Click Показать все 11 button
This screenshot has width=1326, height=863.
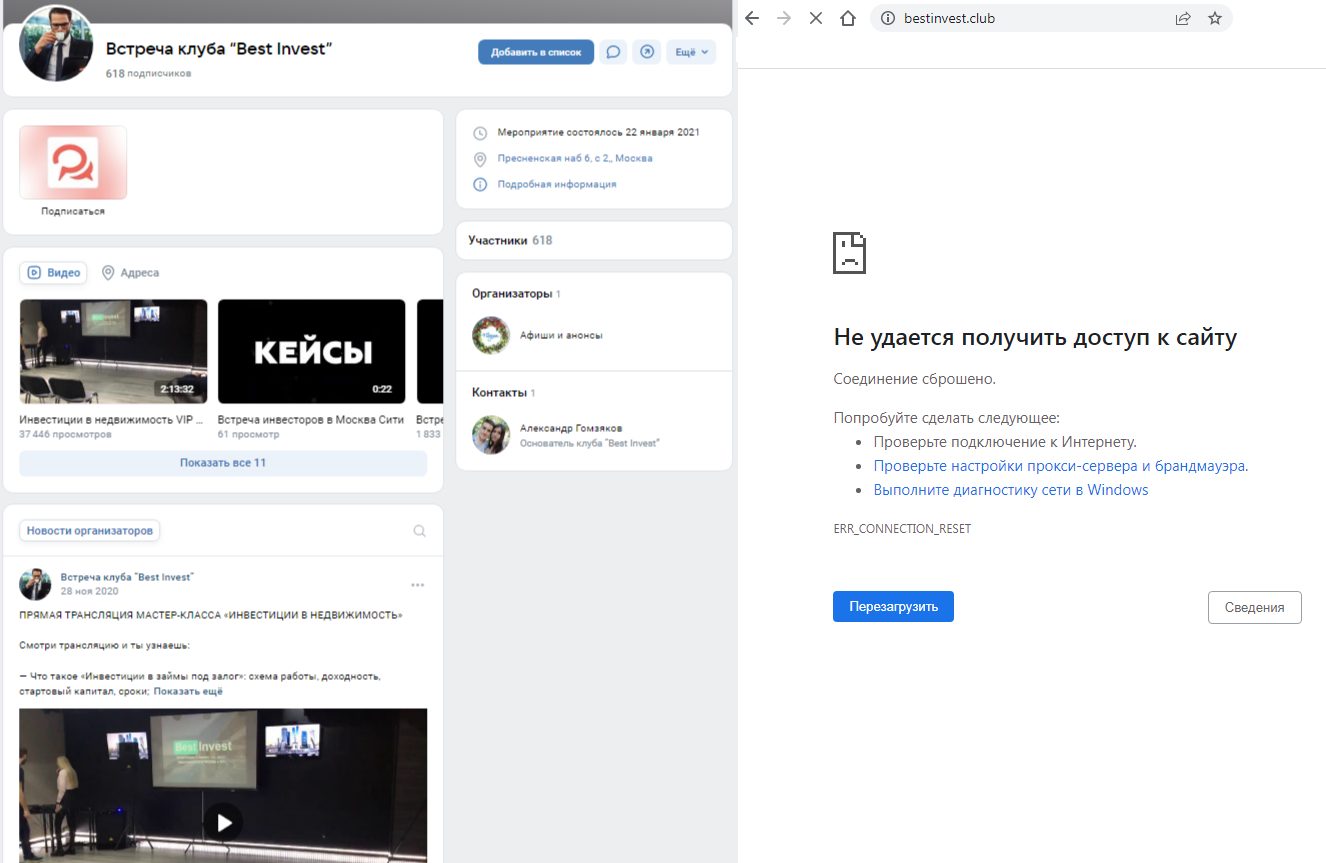[223, 463]
